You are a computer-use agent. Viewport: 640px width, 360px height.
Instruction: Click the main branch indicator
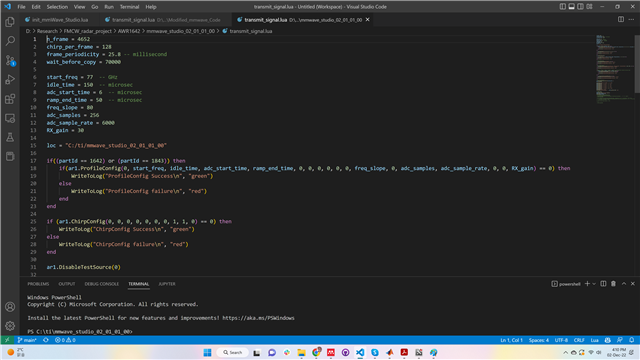click(27, 340)
